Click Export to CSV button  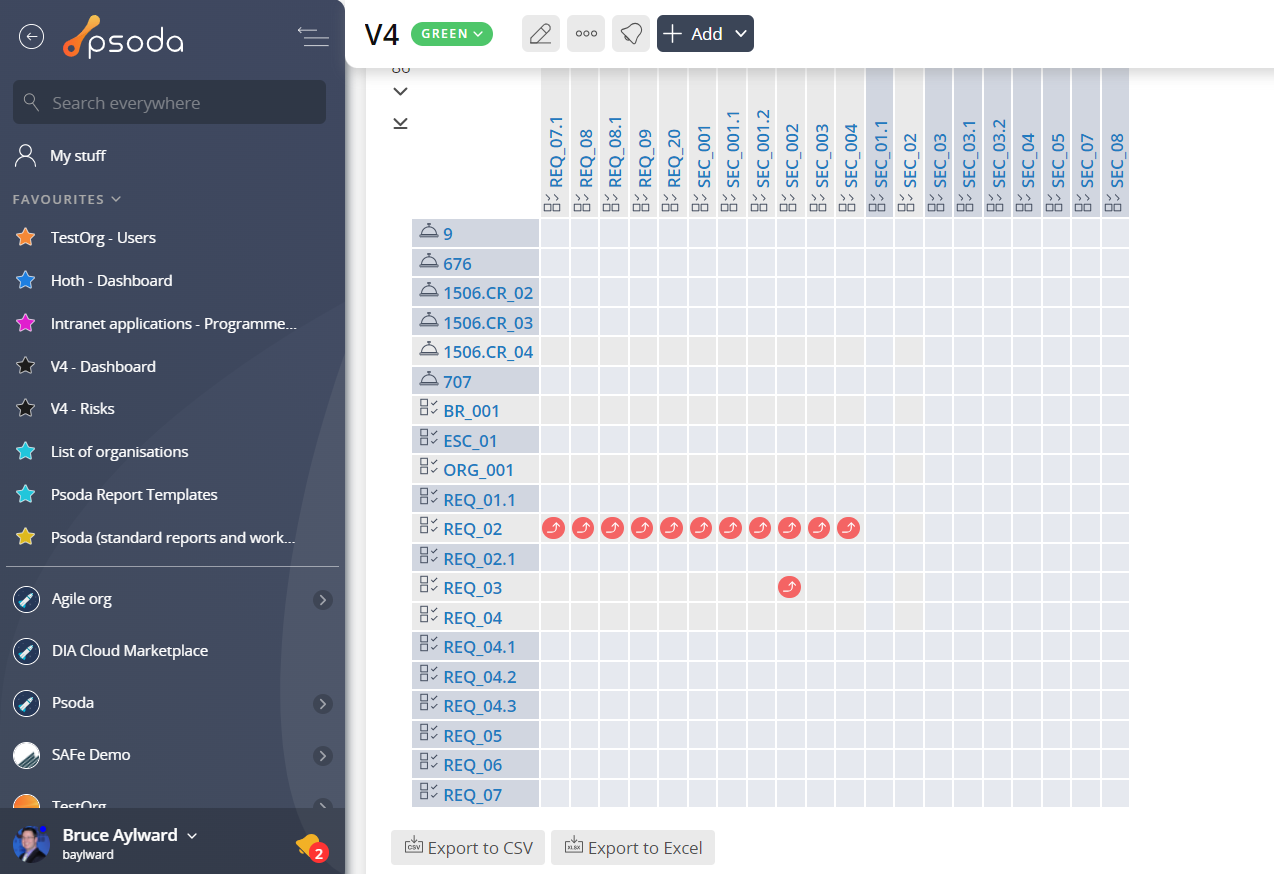[468, 848]
